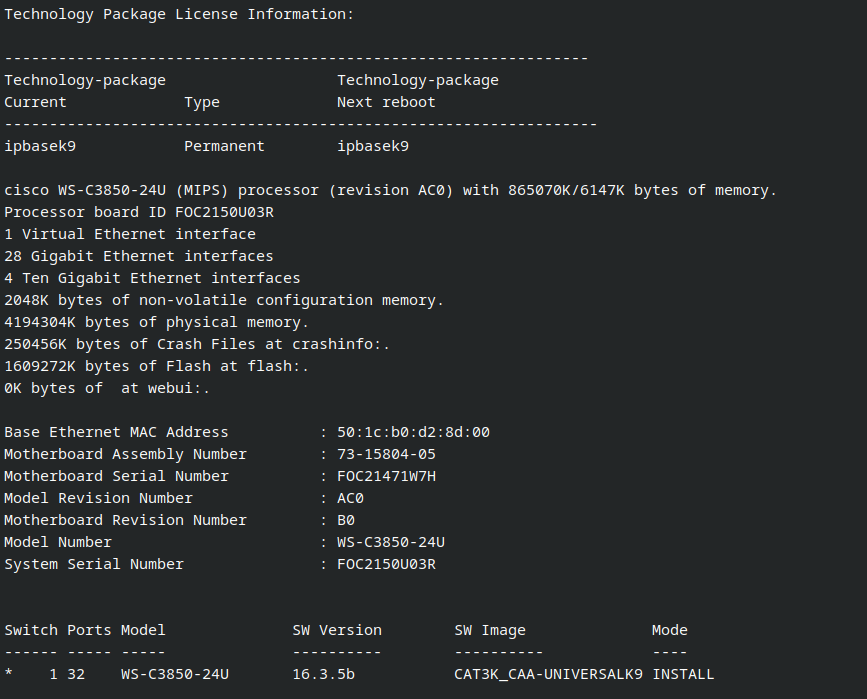
Task: Click the '4194304K bytes of physical memory' line
Action: [157, 322]
